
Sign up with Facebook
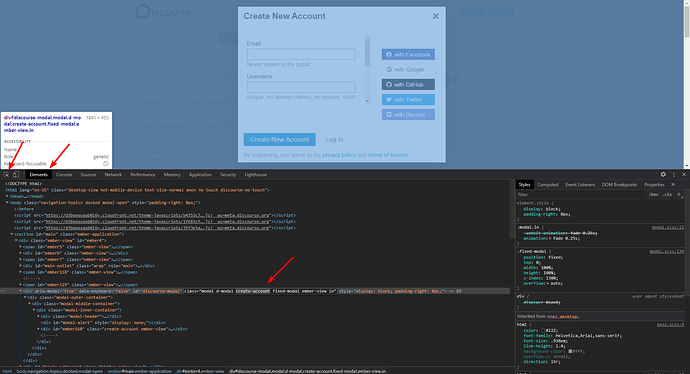click(408, 55)
